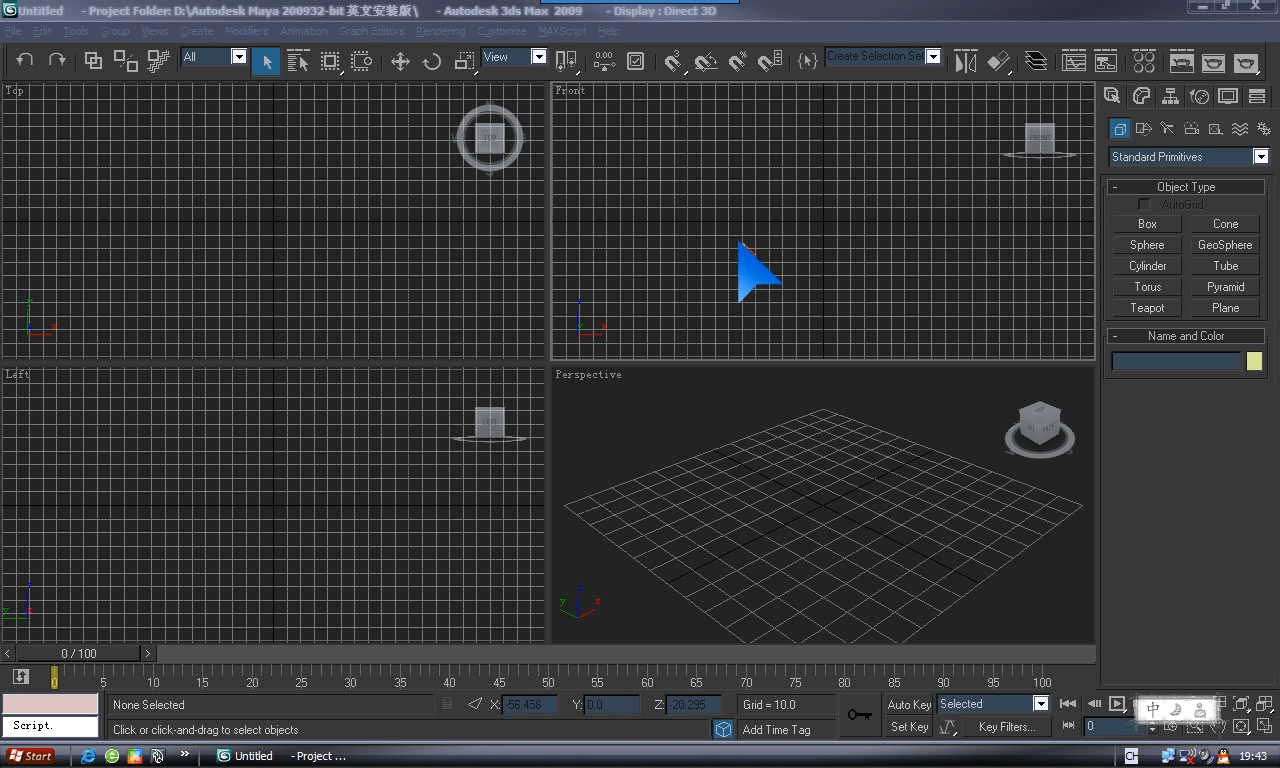Select the Cameras category icon

coord(1192,128)
